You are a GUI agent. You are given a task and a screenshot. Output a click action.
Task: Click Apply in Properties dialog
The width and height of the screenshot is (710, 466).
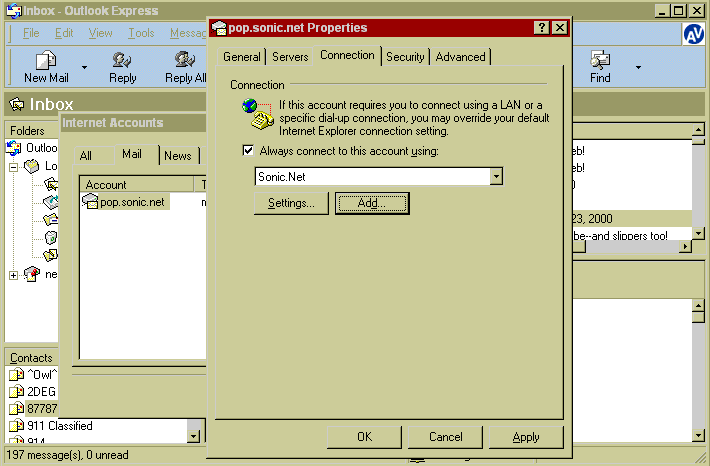click(526, 437)
